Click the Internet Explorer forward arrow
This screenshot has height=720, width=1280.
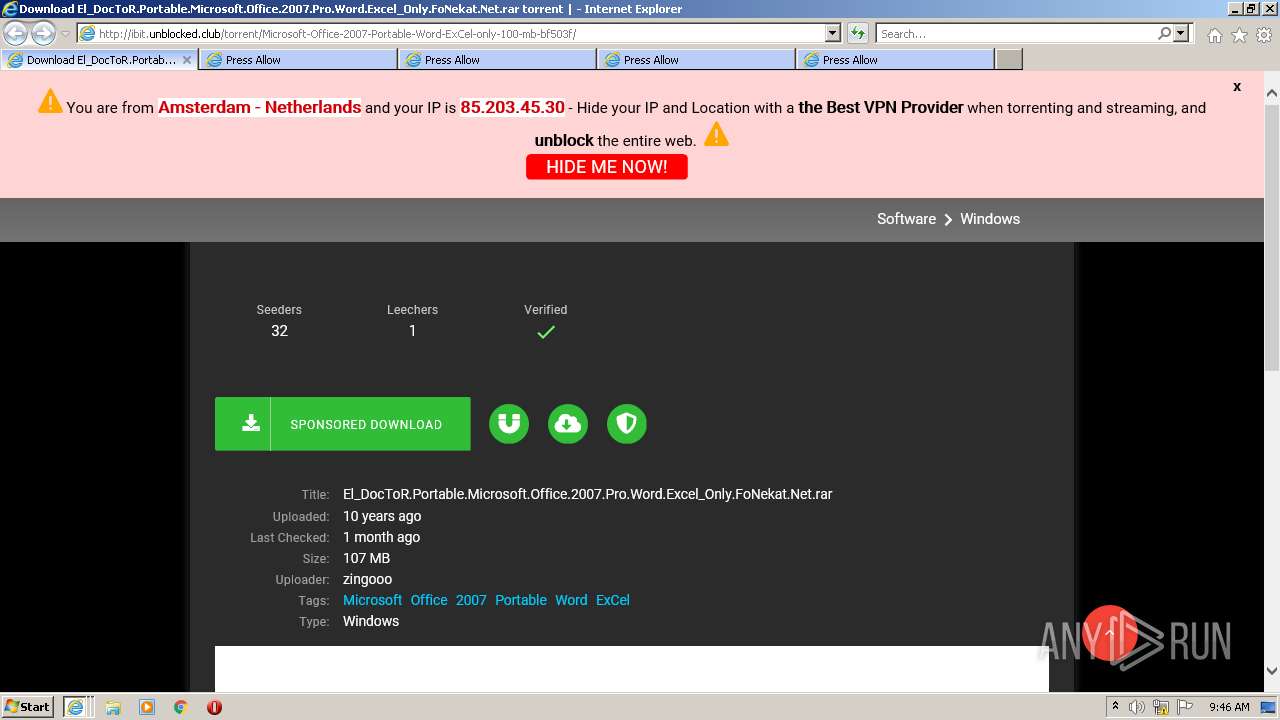[43, 33]
